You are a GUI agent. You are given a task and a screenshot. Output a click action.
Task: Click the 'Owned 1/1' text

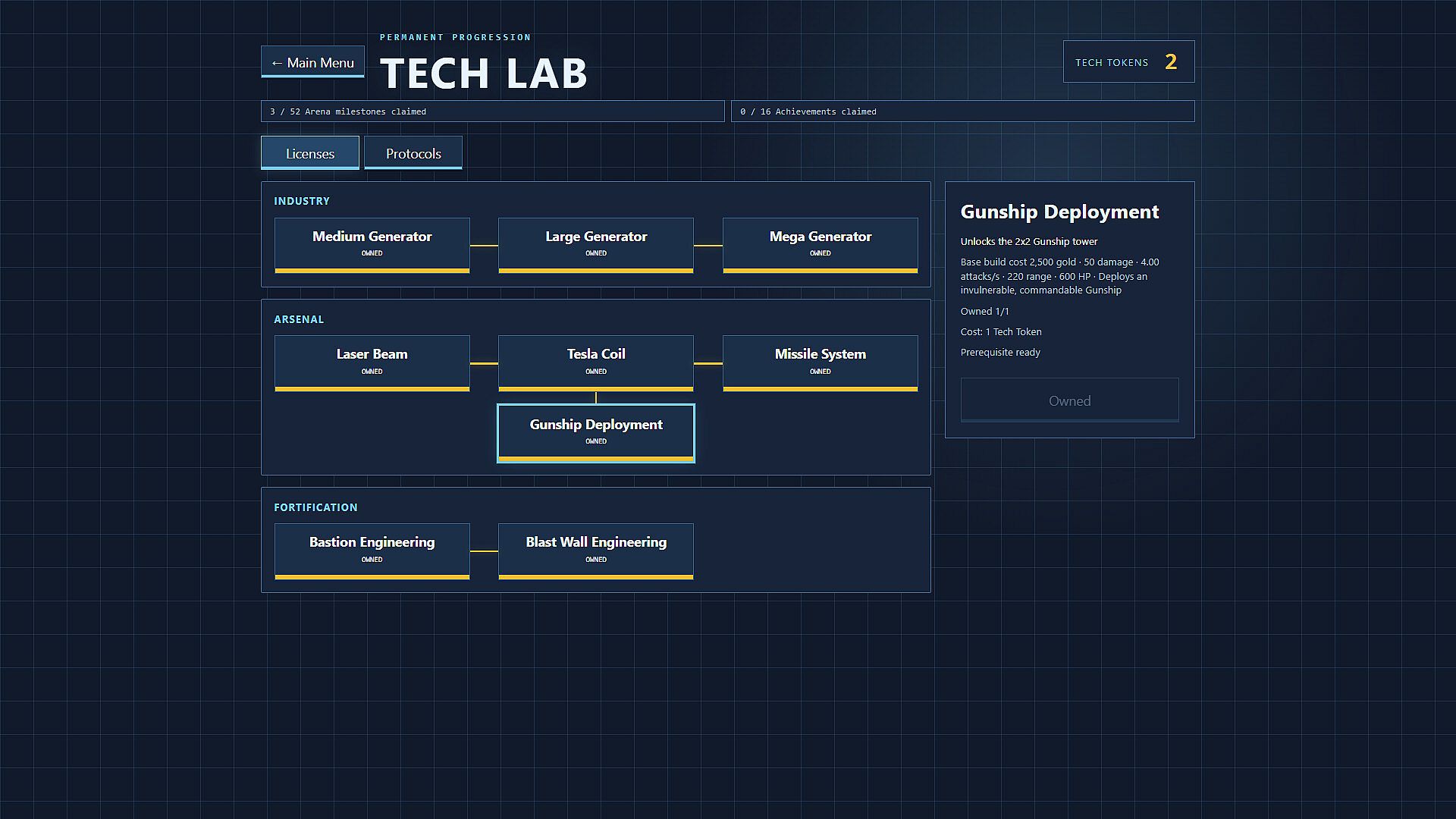(984, 311)
